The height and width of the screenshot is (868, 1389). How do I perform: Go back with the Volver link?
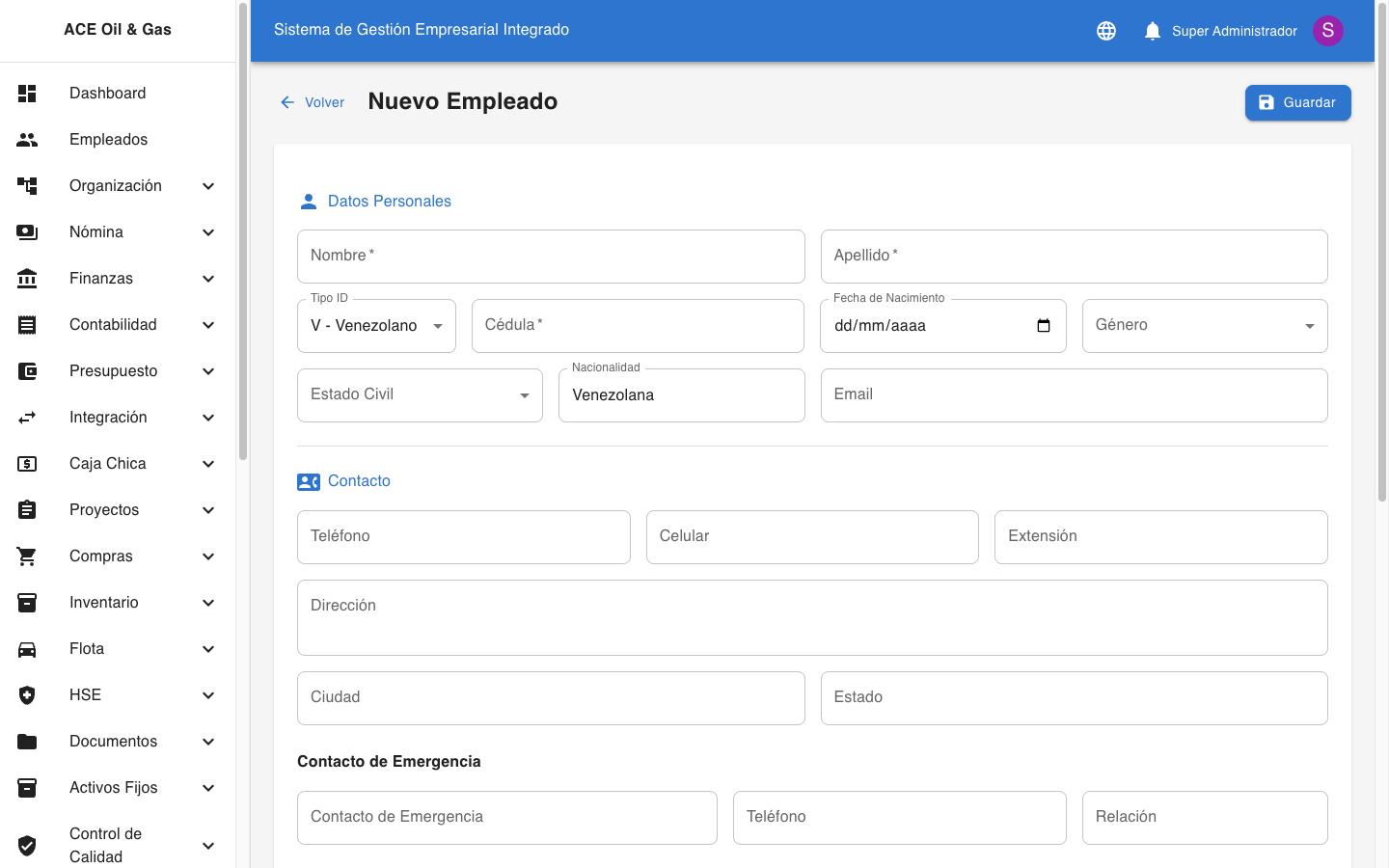coord(313,102)
